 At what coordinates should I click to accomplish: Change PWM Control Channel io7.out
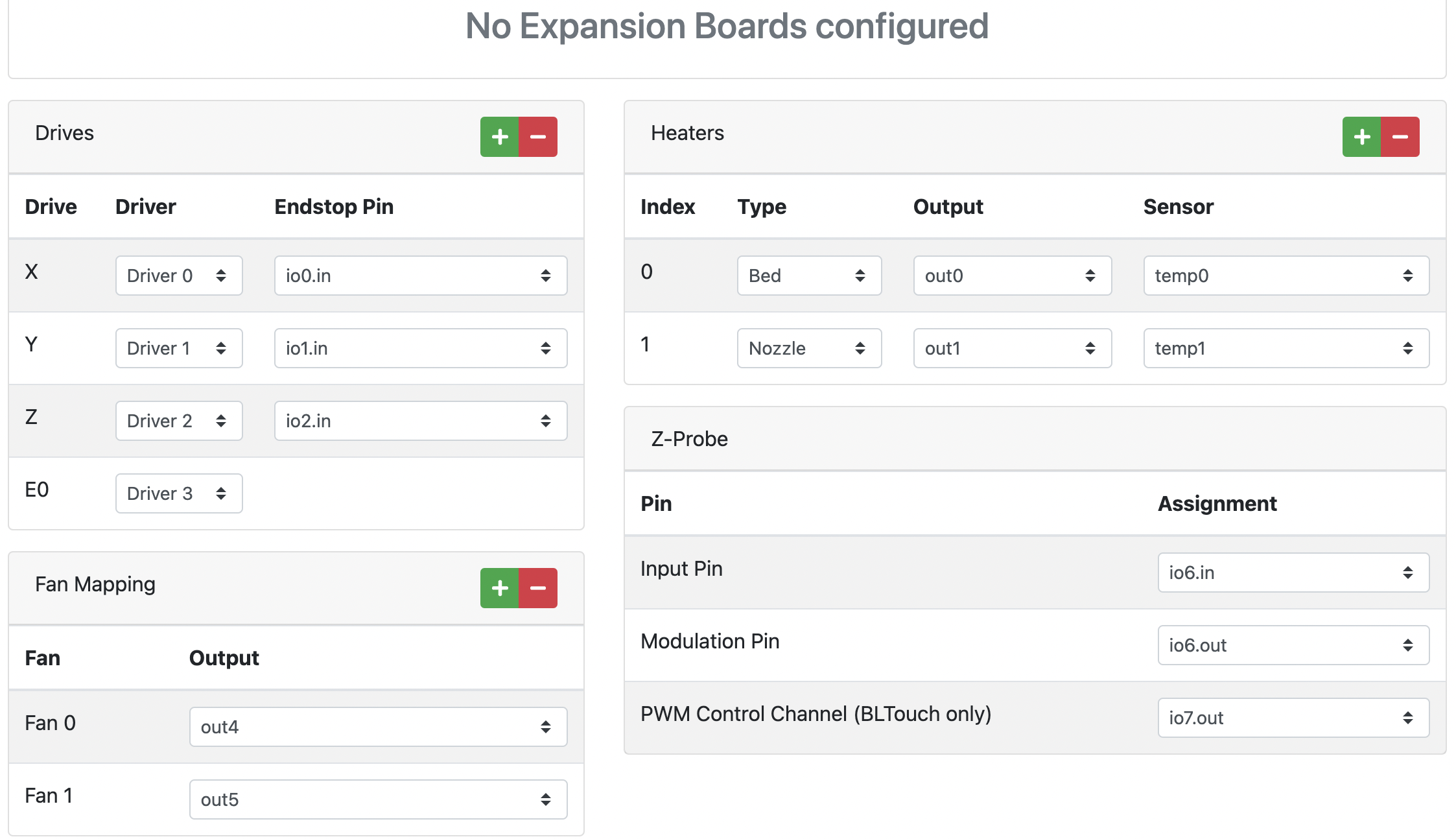[x=1293, y=718]
